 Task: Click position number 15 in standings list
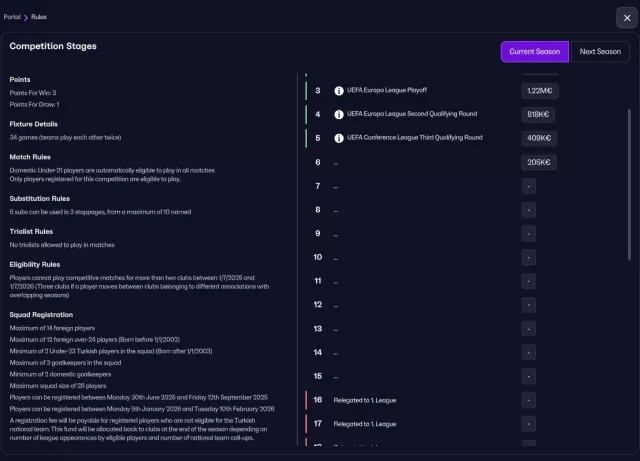coord(318,376)
